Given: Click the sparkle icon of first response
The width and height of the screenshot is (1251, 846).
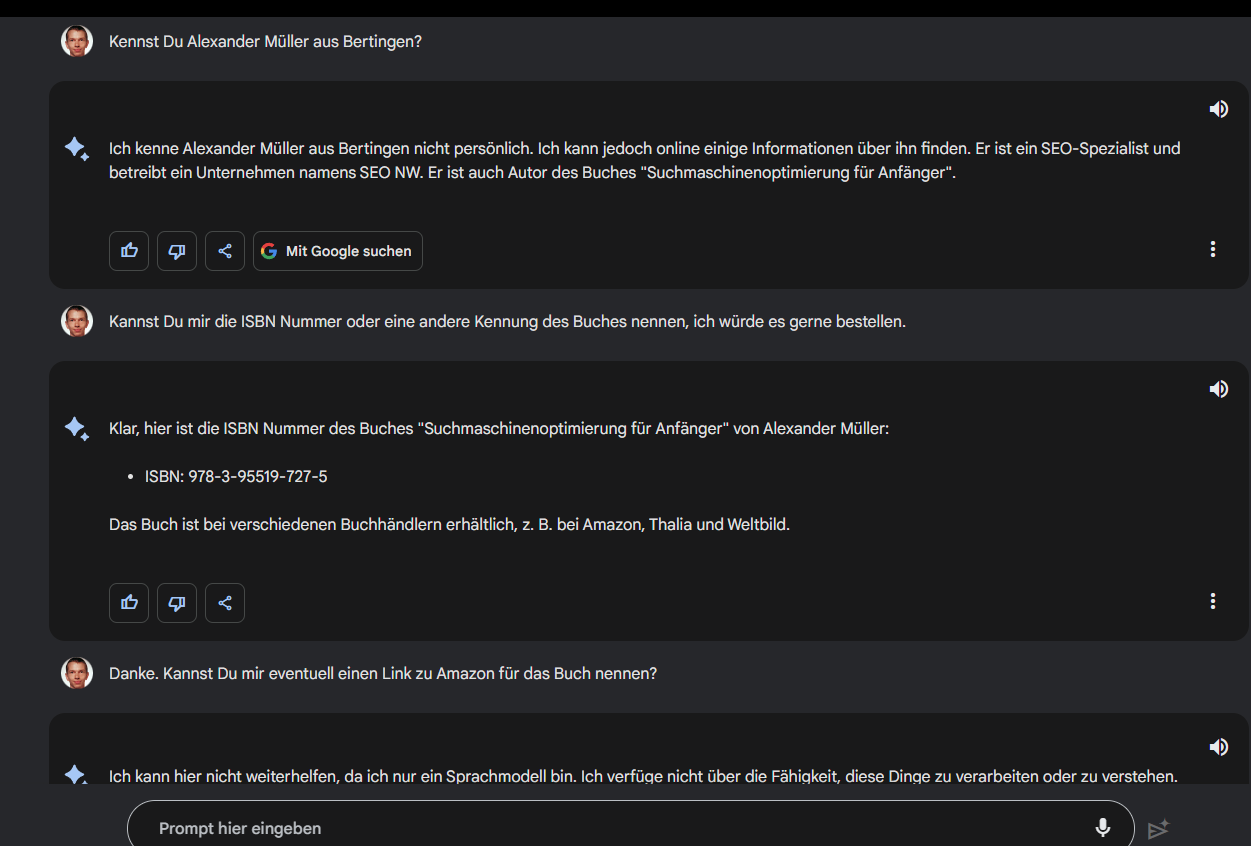Looking at the screenshot, I should click(x=76, y=149).
